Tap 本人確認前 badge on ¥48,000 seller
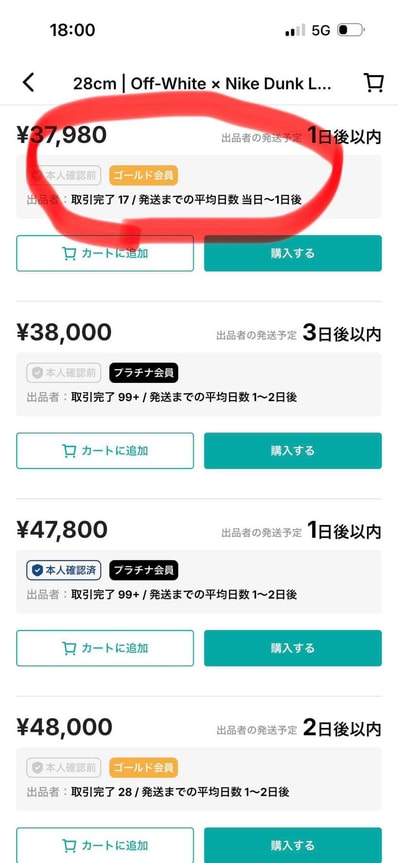 64,767
